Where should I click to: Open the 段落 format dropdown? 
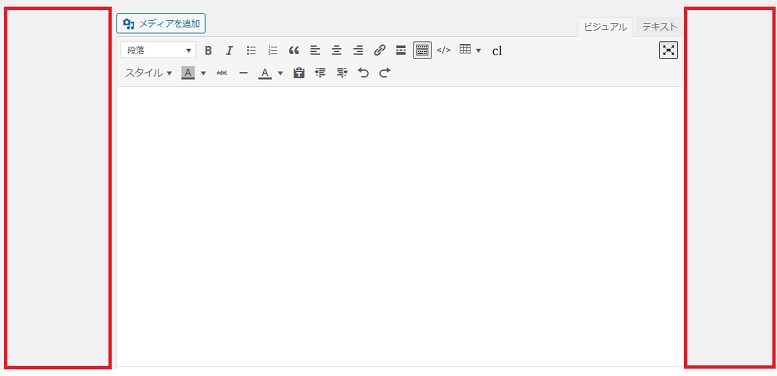pos(158,50)
